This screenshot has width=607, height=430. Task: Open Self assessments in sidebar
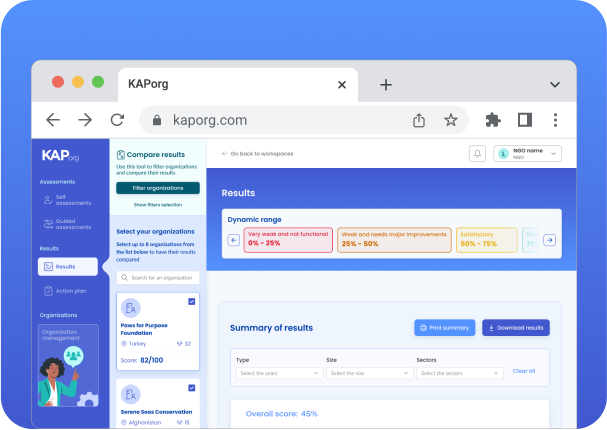pos(67,199)
